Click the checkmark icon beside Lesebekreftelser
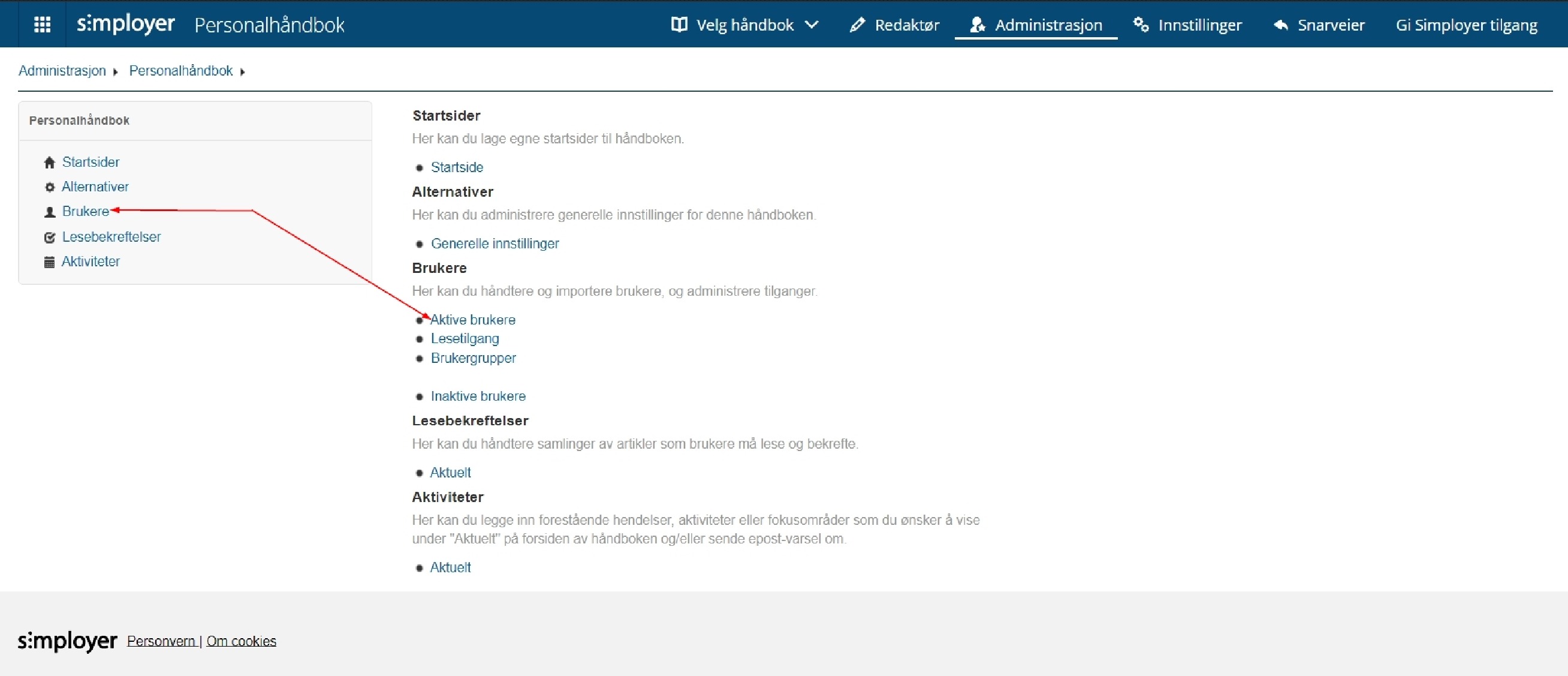Image resolution: width=1568 pixels, height=676 pixels. coord(50,238)
